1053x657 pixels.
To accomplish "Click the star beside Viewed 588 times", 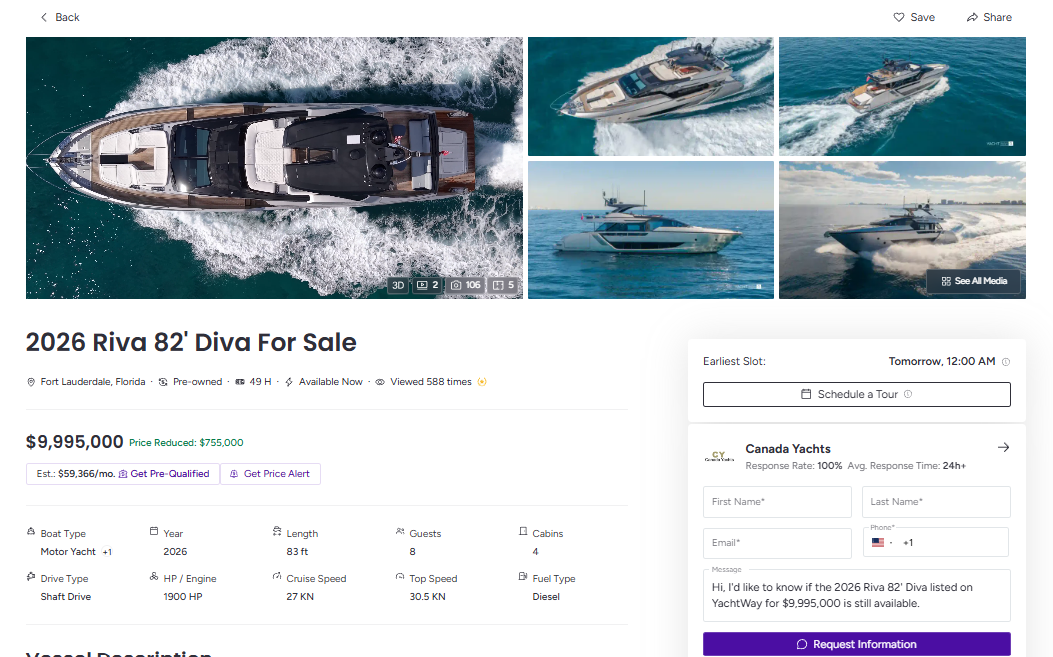I will tap(481, 381).
